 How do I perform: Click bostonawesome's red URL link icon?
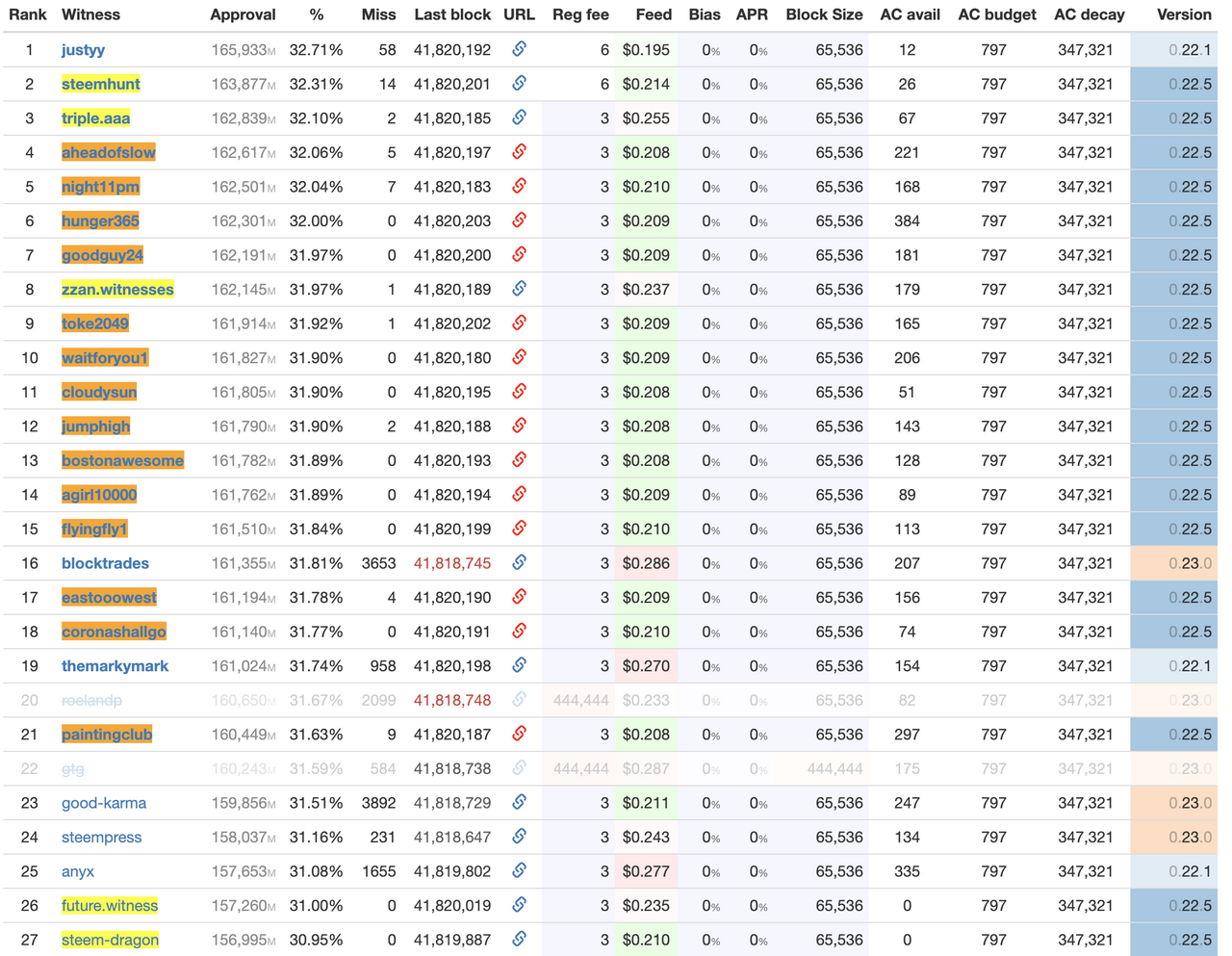click(519, 460)
